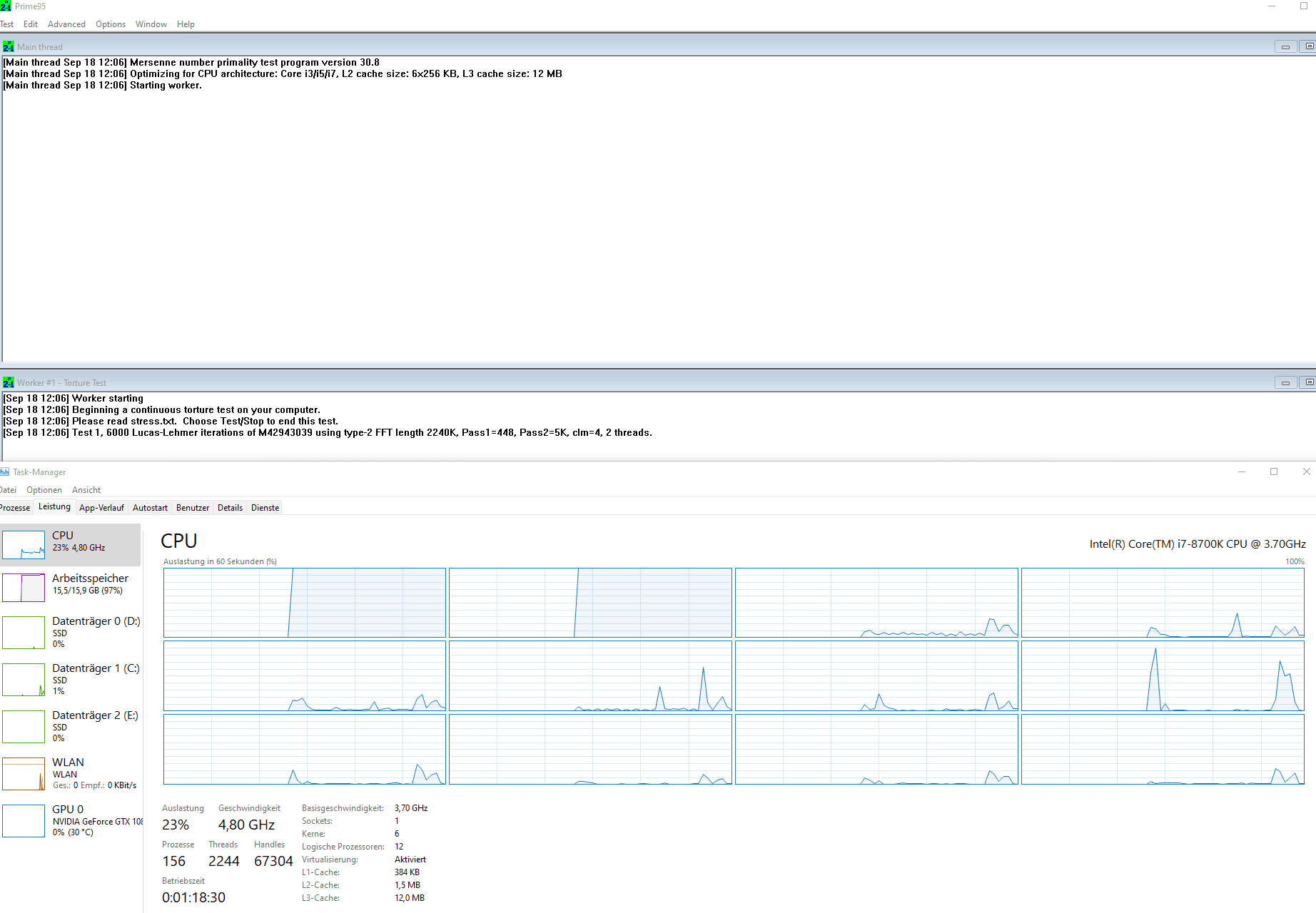The height and width of the screenshot is (913, 1316).
Task: Click the 'Please read stress.txt' log line
Action: tap(171, 422)
